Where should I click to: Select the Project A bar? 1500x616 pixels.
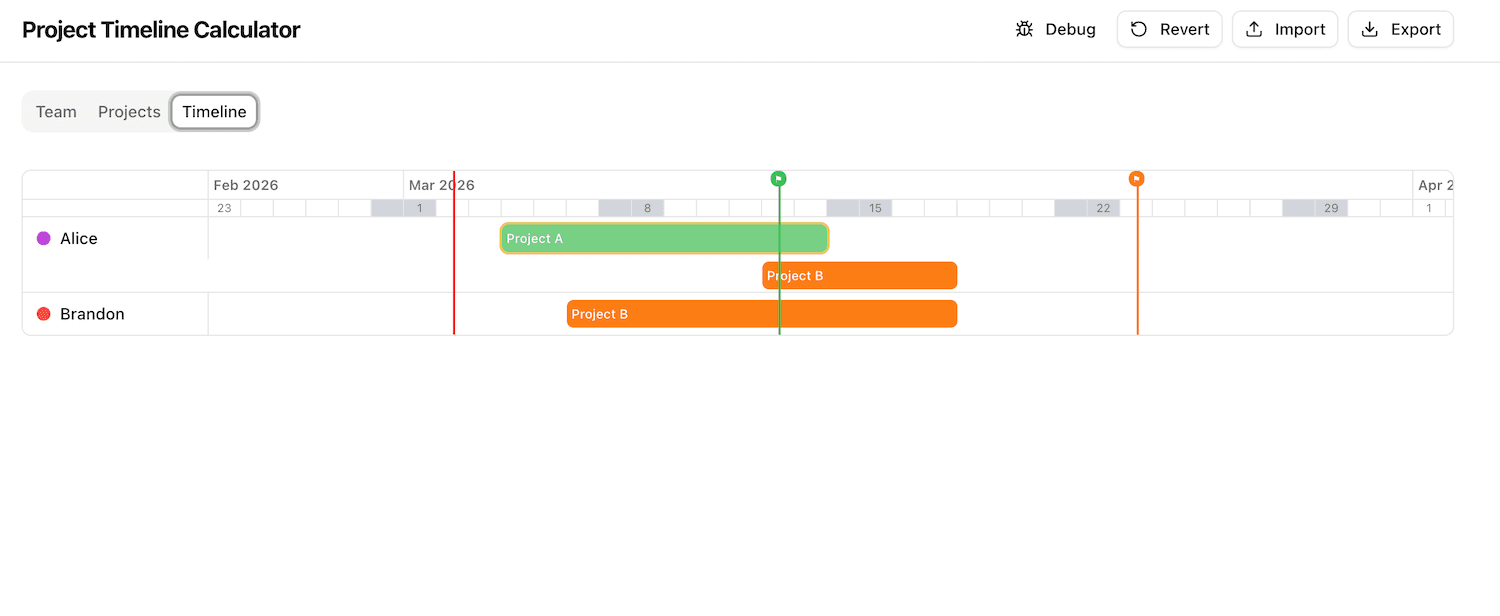point(664,238)
